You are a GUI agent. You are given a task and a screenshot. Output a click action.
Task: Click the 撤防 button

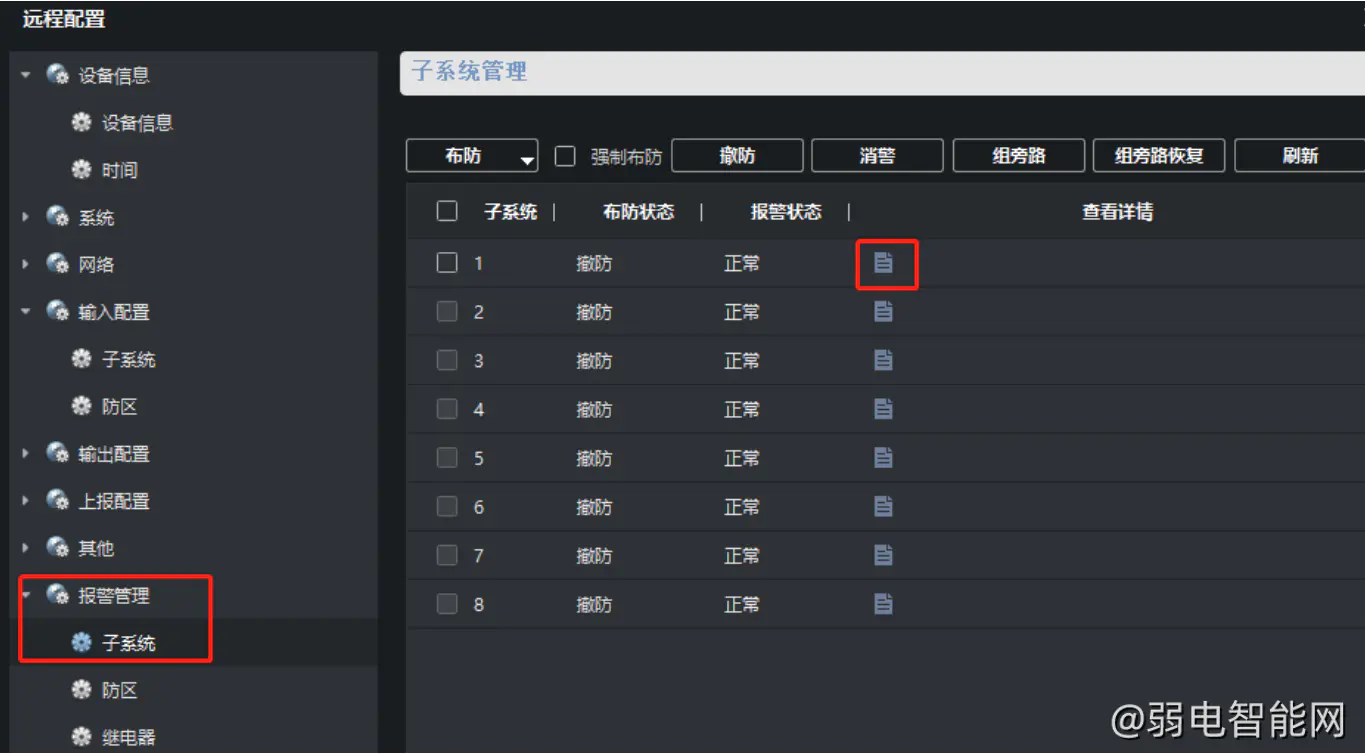(737, 156)
